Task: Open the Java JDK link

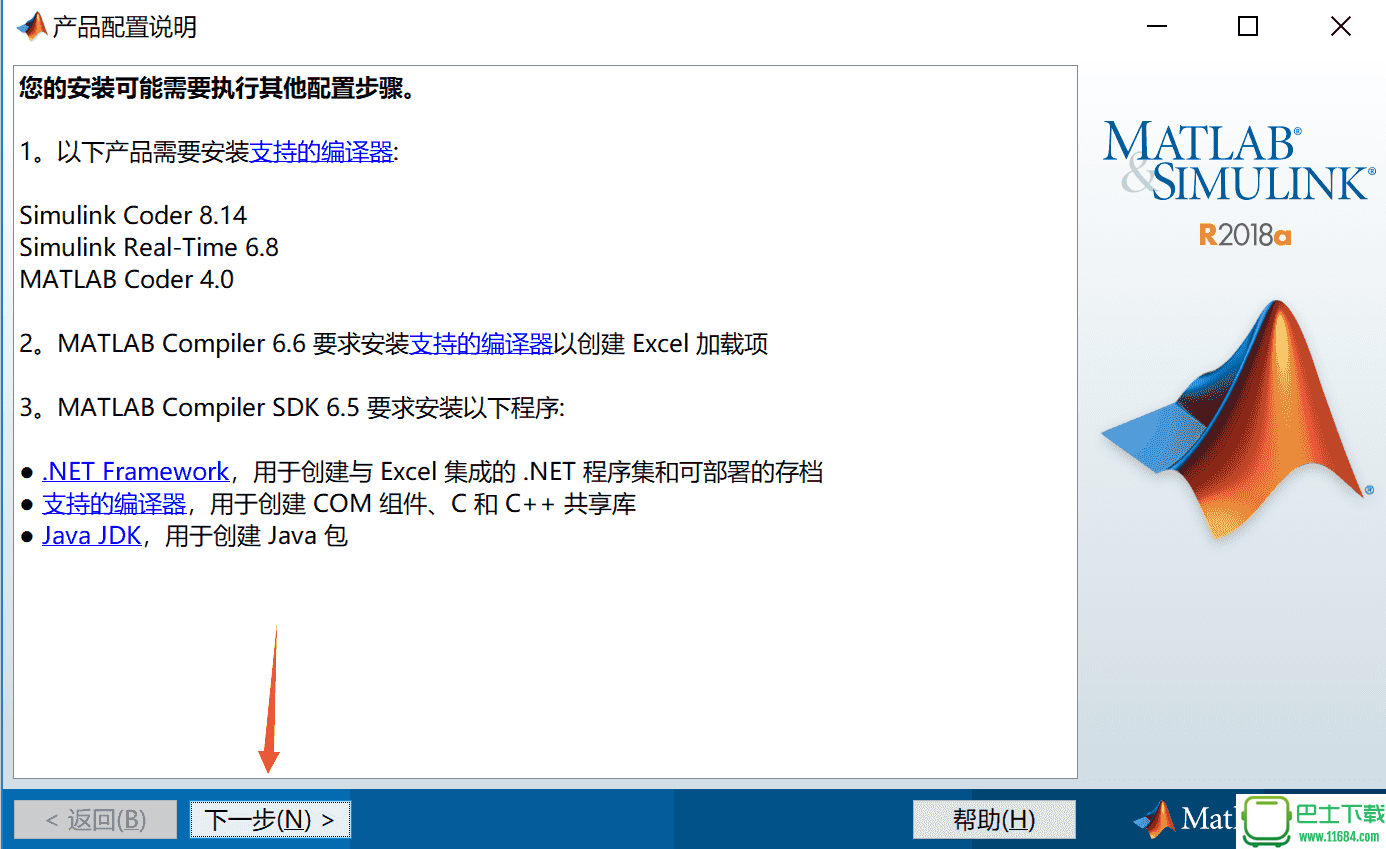Action: coord(92,536)
